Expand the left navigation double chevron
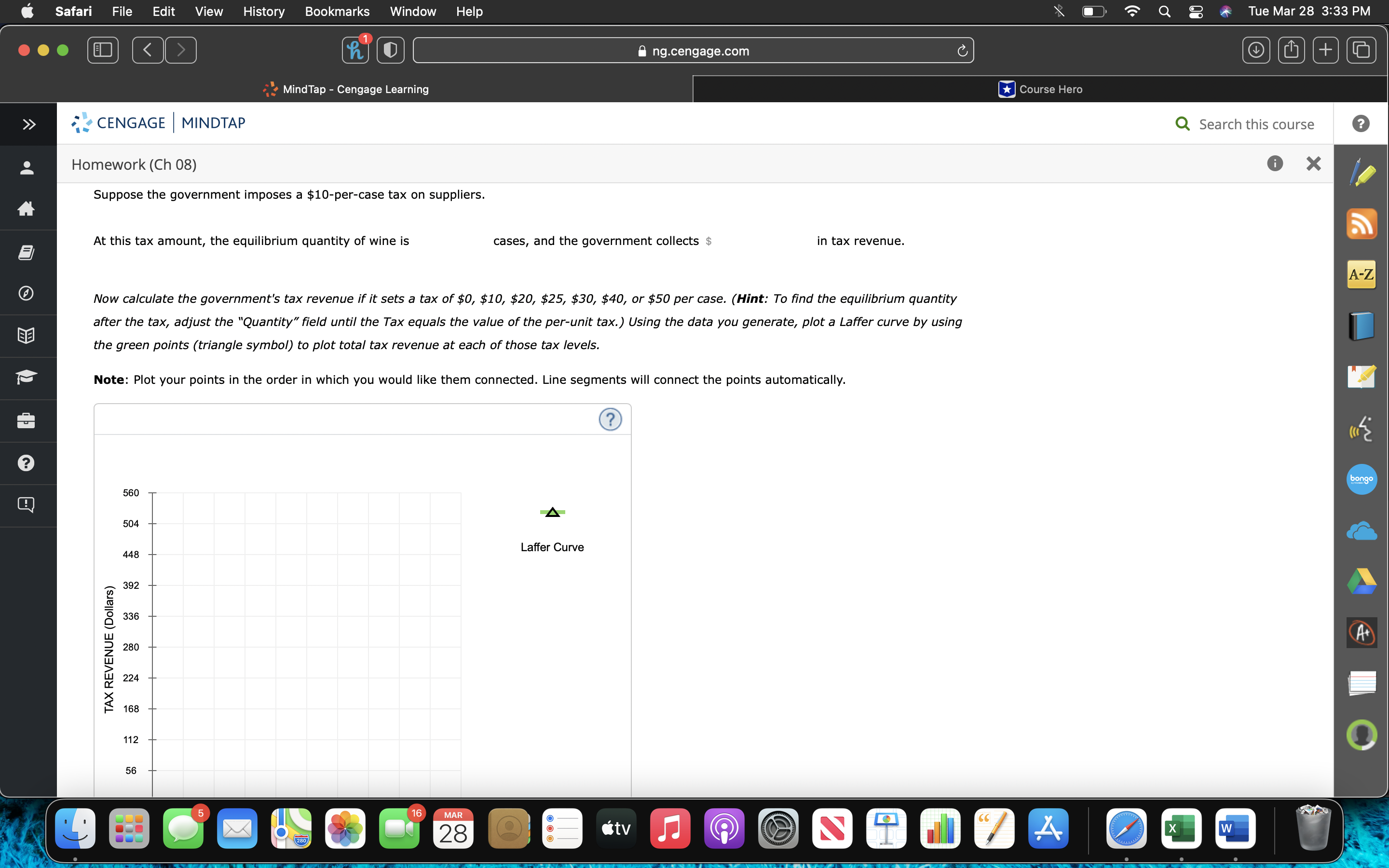The width and height of the screenshot is (1389, 868). point(29,124)
